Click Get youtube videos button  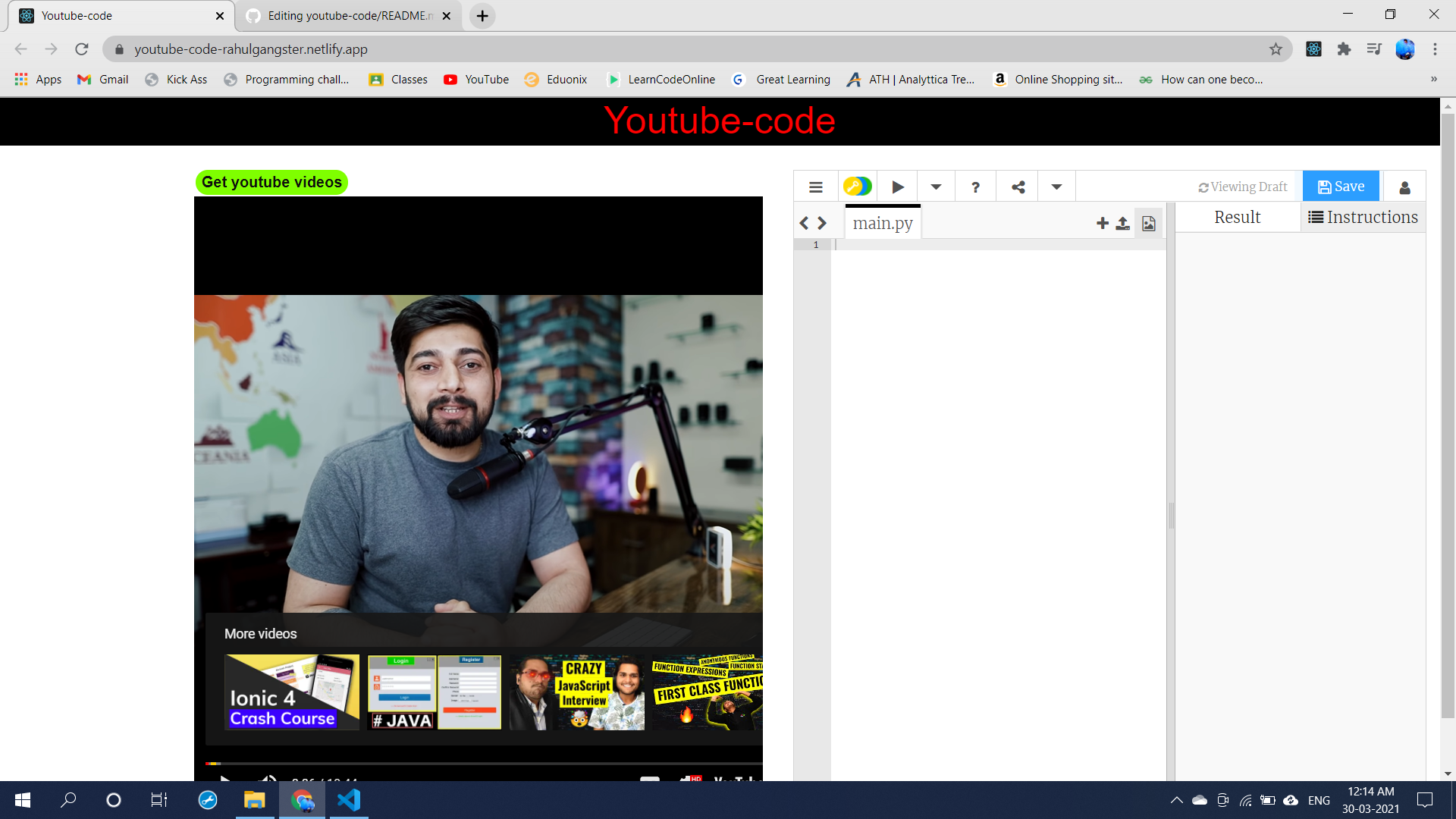pyautogui.click(x=271, y=182)
